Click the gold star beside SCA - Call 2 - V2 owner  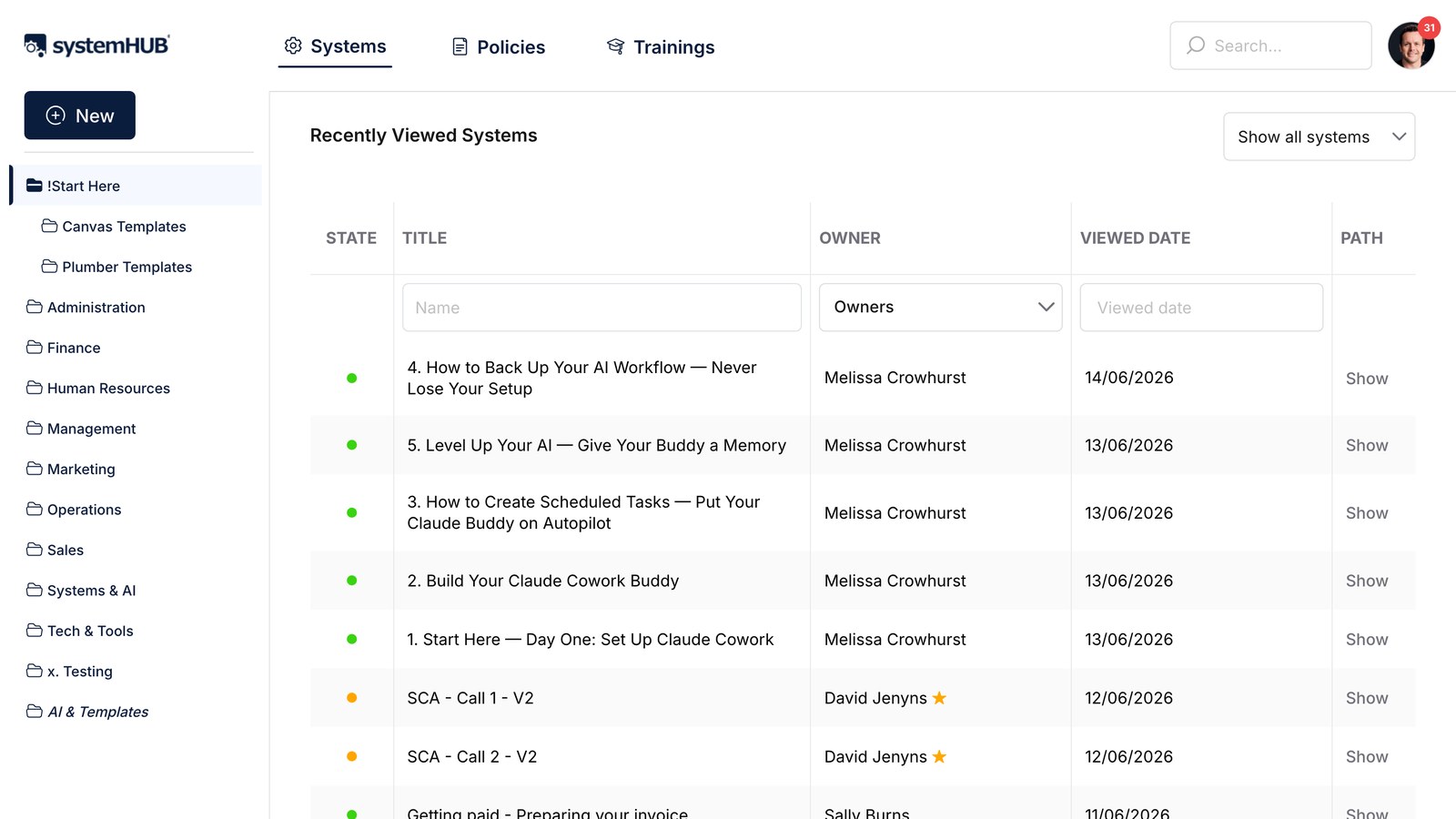[939, 756]
